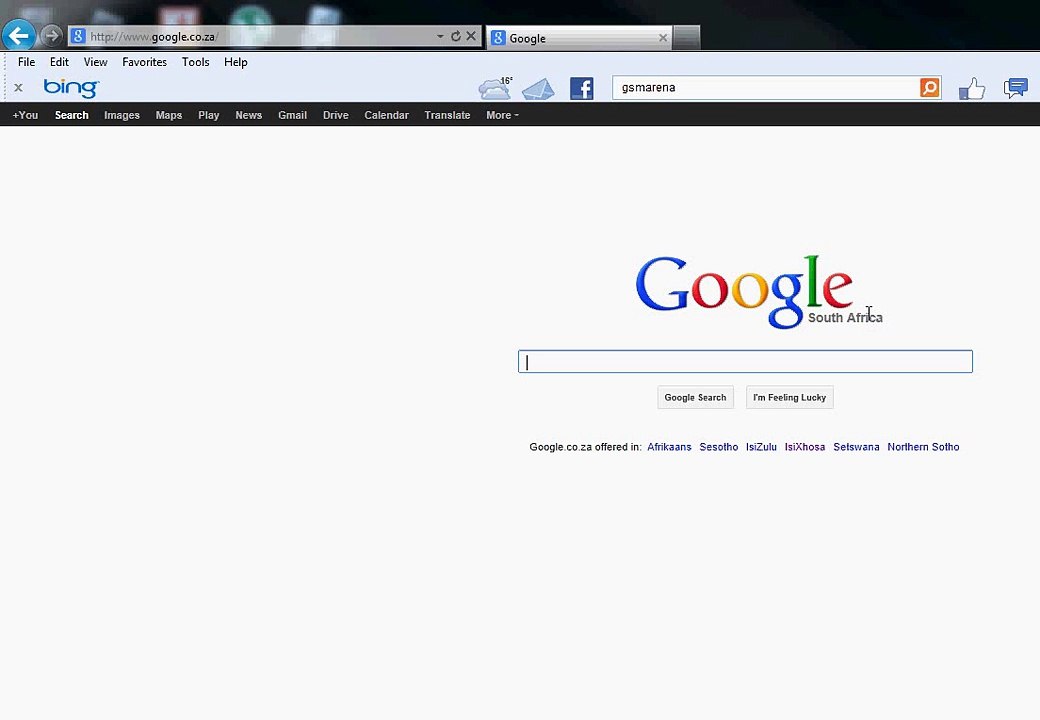
Task: Open the weather icon showing 16°
Action: (495, 88)
